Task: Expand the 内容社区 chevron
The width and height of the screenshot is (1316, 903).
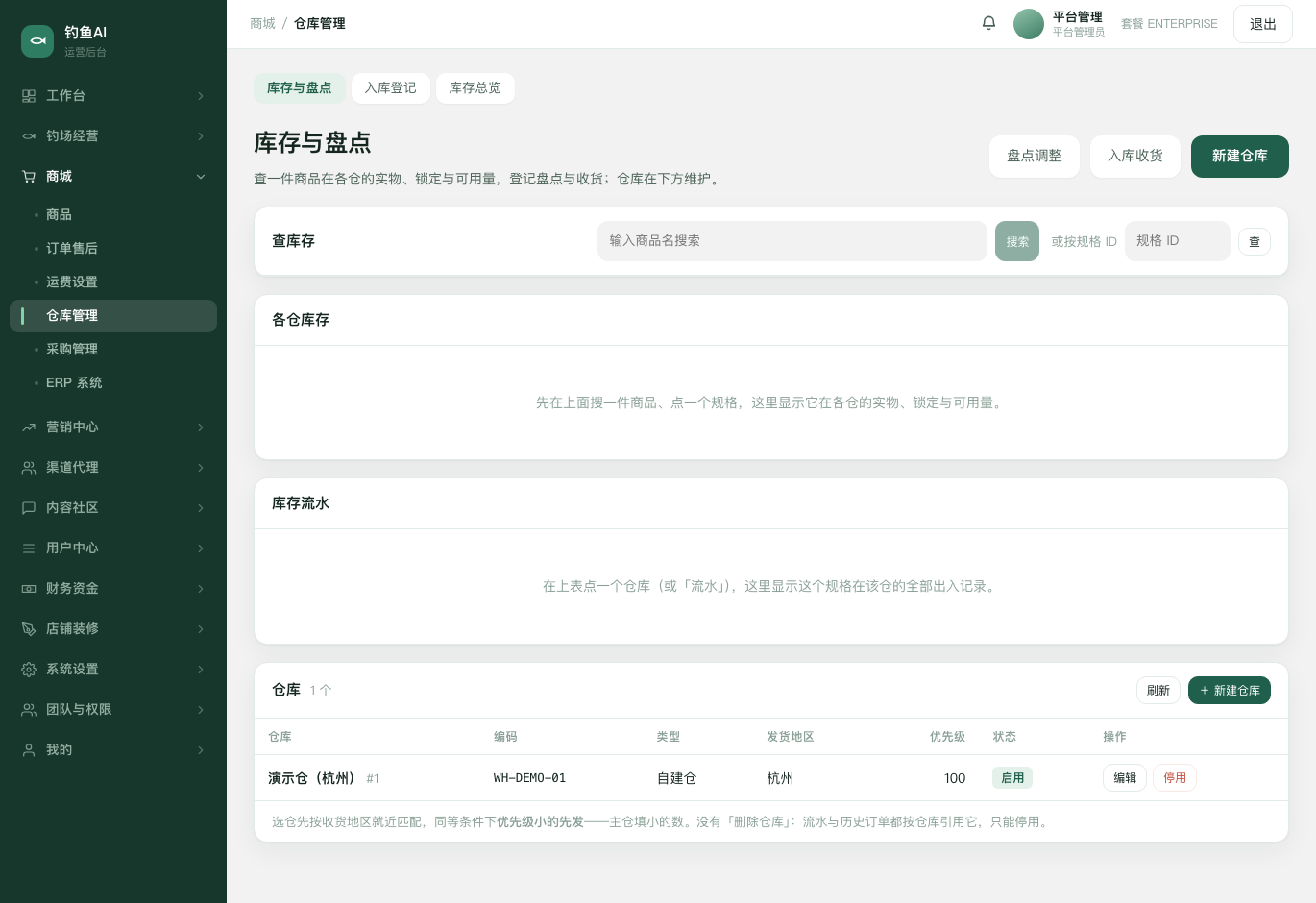Action: 201,508
